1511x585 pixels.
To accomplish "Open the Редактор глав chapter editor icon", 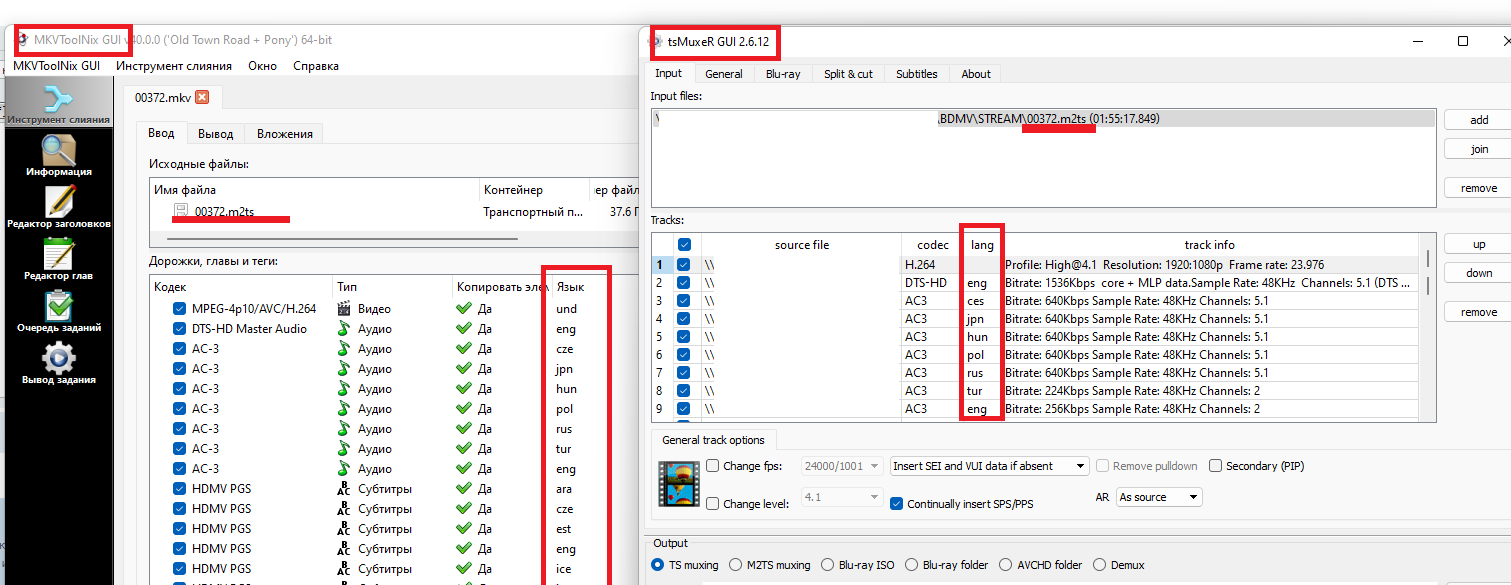I will point(59,256).
